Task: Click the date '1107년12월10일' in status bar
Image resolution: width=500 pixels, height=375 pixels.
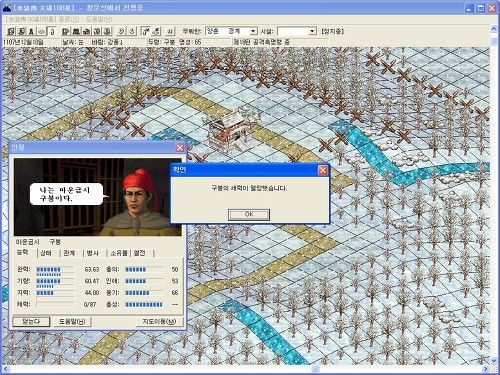Action: tap(24, 42)
